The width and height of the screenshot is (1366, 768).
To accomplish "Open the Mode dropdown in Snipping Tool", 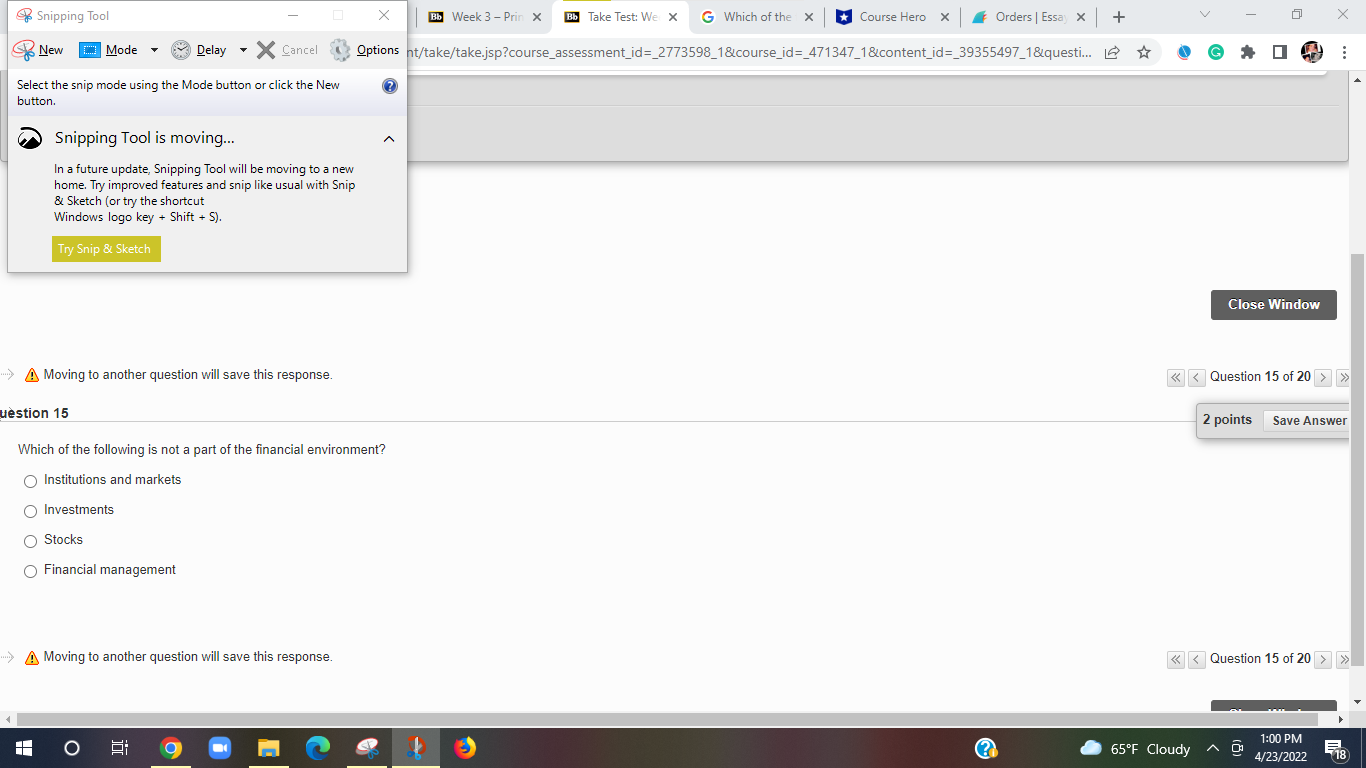I will pyautogui.click(x=154, y=49).
